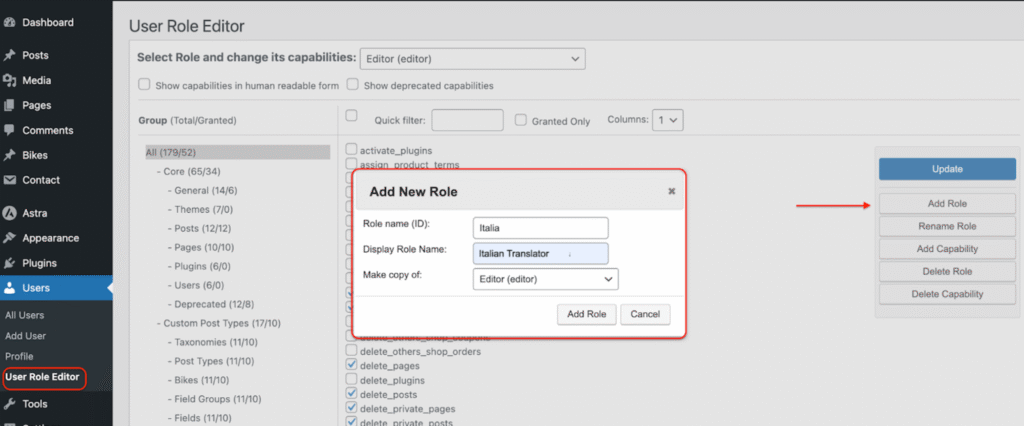The width and height of the screenshot is (1024, 426).
Task: Click the blue Update button
Action: pyautogui.click(x=947, y=169)
